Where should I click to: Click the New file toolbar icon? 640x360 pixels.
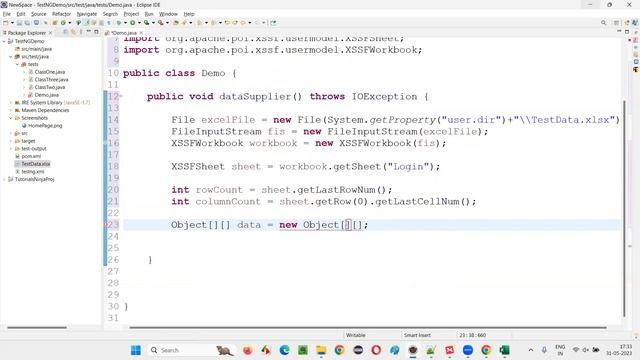coord(6,23)
